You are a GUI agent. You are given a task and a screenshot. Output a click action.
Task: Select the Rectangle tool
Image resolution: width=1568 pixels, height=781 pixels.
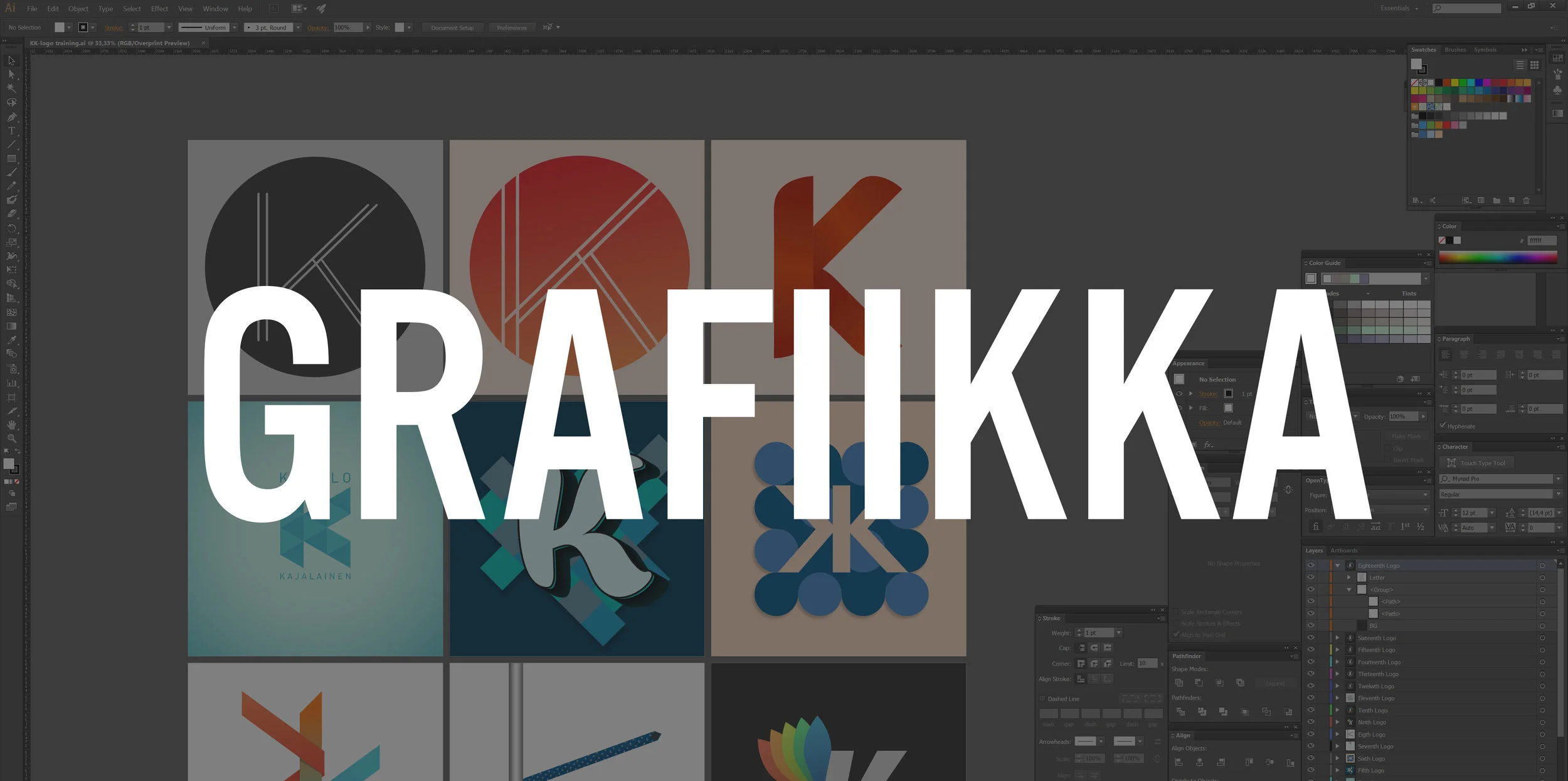click(x=11, y=159)
